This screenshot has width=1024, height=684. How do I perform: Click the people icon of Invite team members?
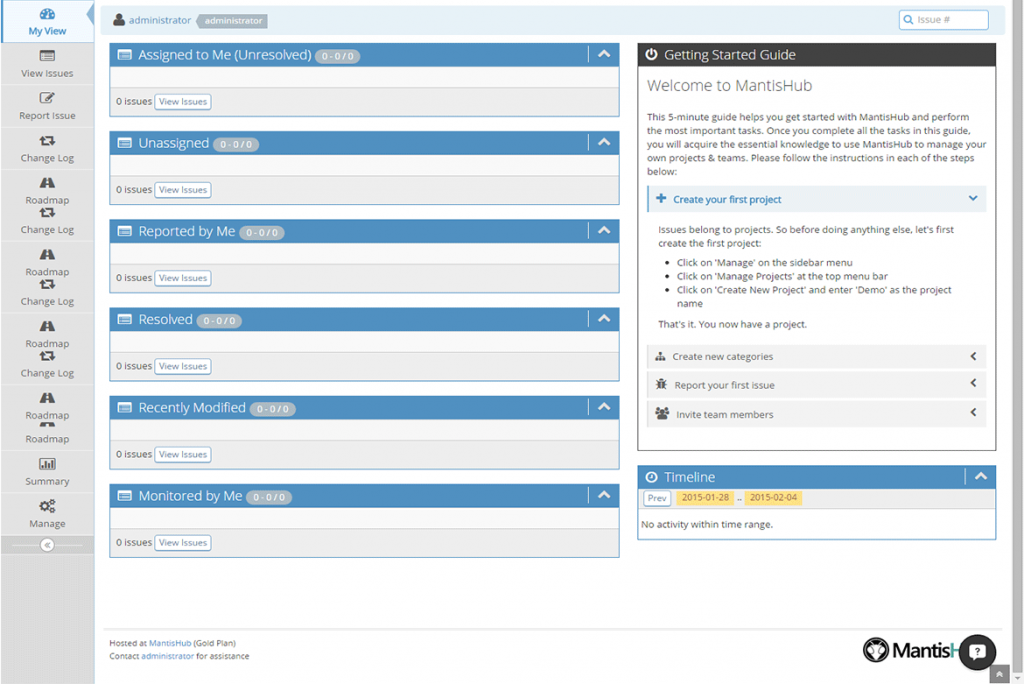662,414
